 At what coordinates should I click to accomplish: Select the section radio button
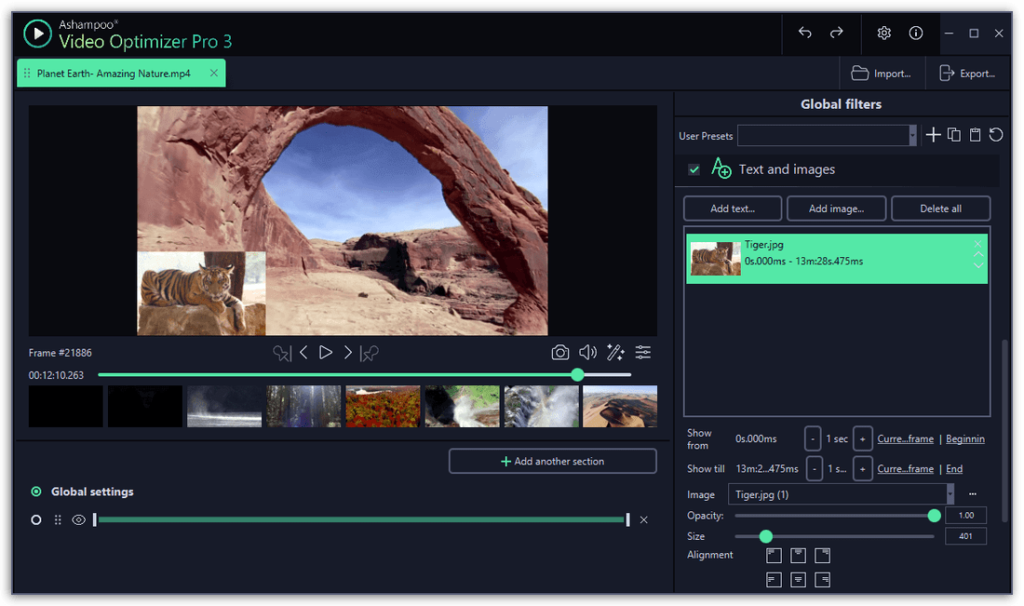coord(36,520)
